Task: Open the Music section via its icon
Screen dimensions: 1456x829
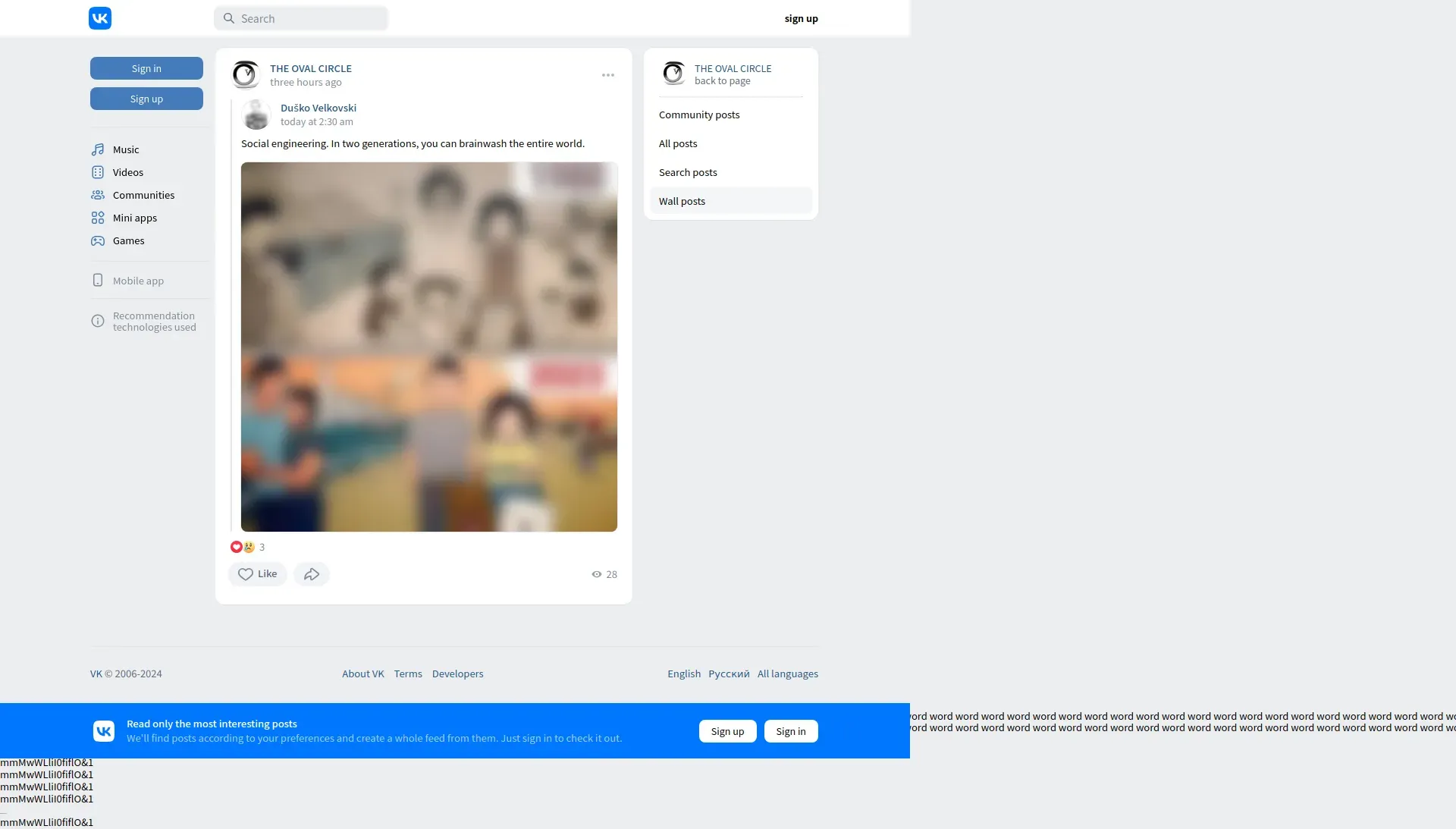Action: click(98, 149)
